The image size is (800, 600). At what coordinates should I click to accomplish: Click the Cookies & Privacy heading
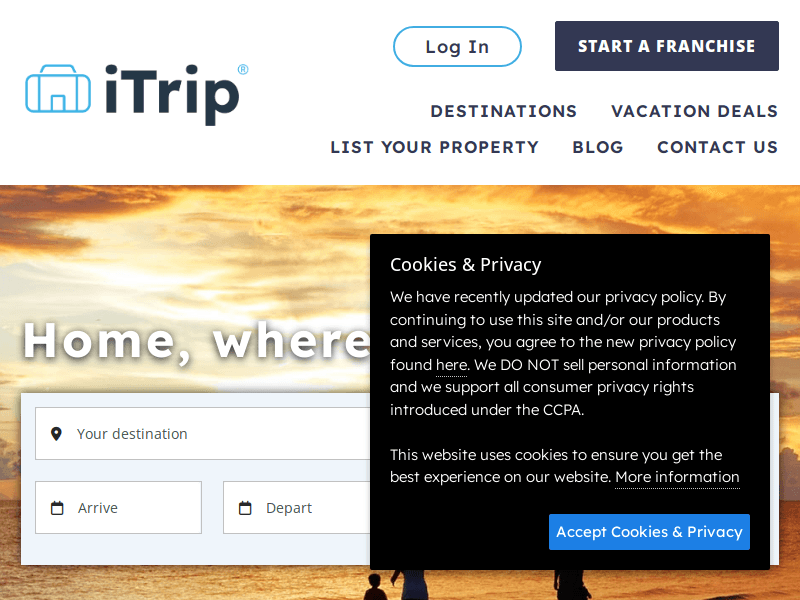pyautogui.click(x=465, y=265)
